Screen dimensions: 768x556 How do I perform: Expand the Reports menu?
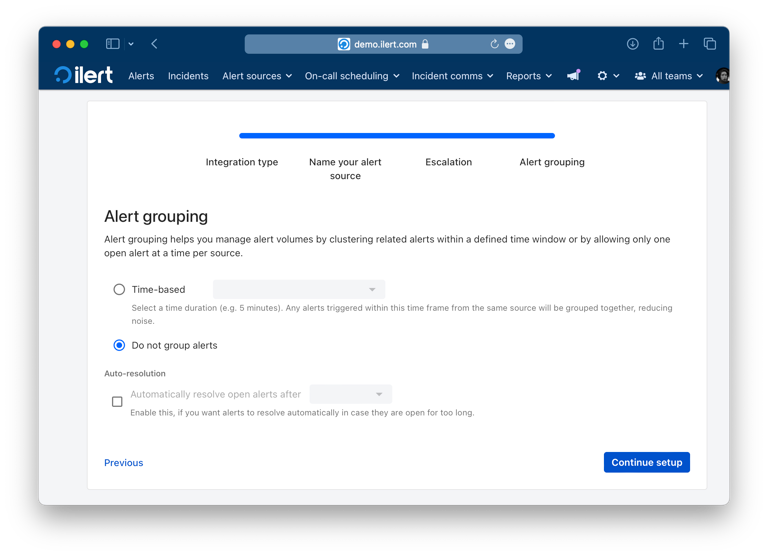[x=529, y=76]
